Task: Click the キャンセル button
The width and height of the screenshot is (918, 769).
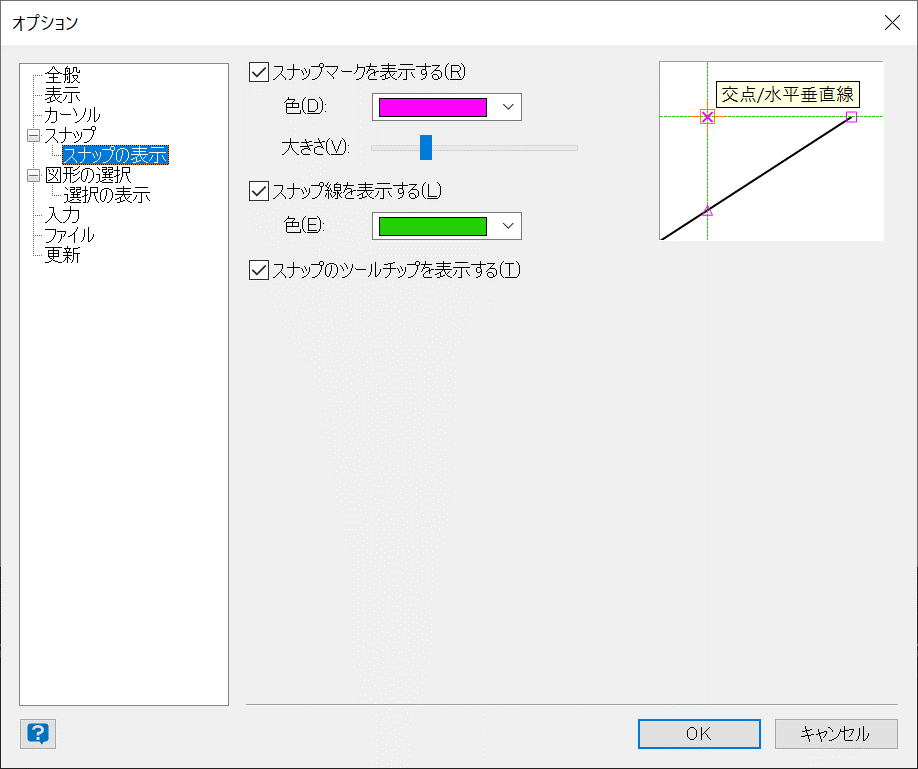Action: [x=836, y=734]
